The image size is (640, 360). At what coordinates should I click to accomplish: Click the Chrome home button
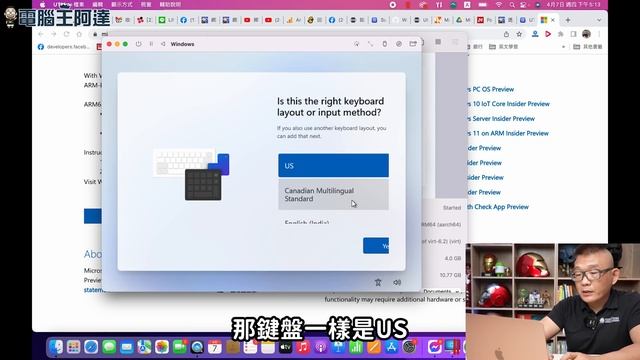click(x=79, y=34)
